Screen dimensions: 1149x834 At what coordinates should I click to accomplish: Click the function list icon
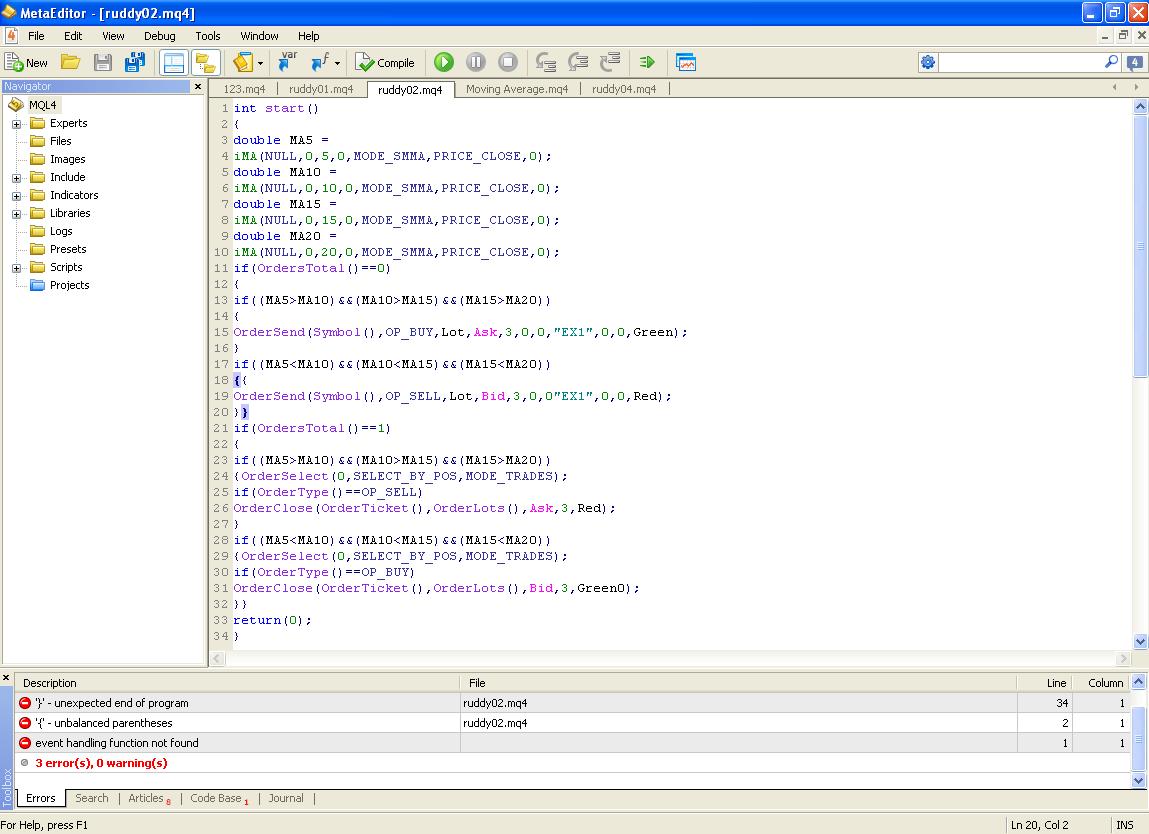coord(320,62)
